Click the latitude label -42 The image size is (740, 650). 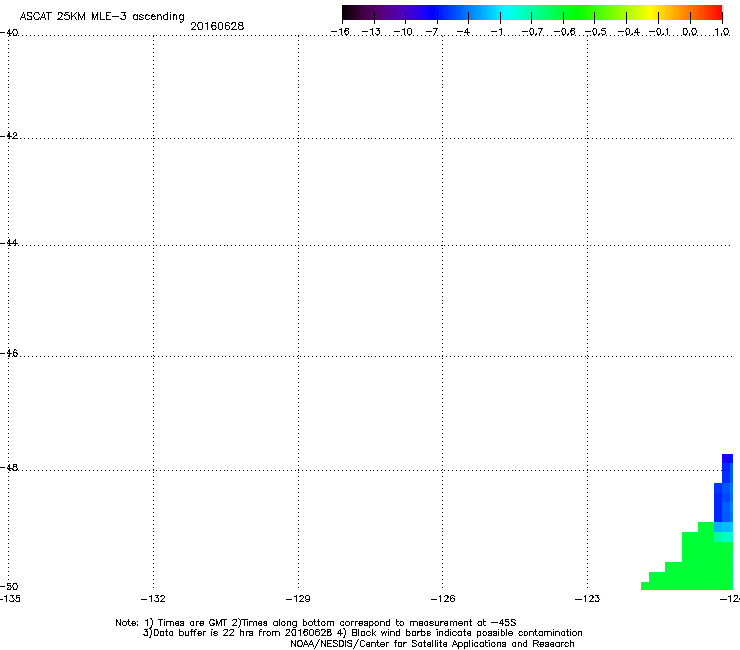[9, 135]
